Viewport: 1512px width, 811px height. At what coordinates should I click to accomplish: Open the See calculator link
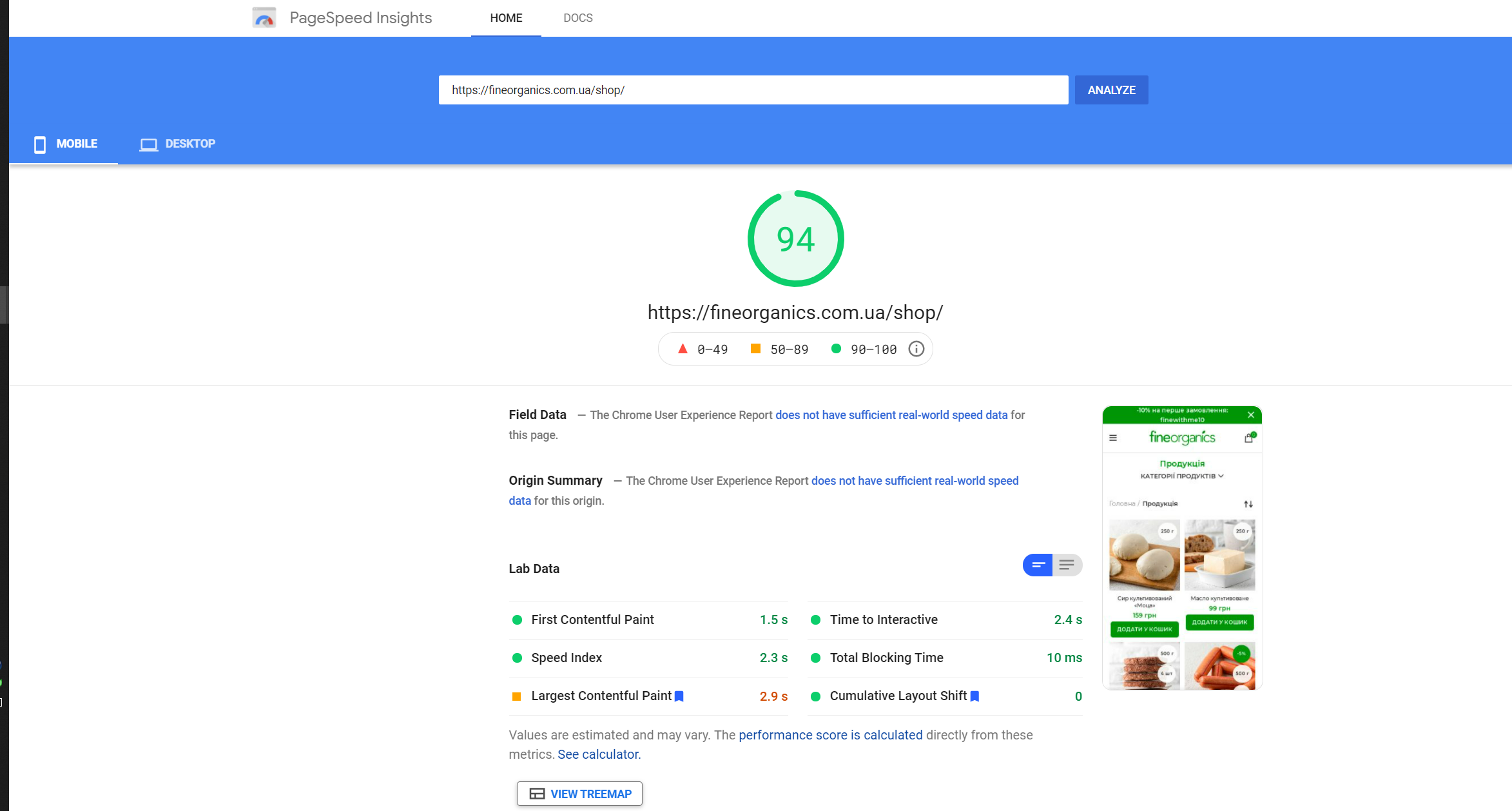(x=599, y=754)
